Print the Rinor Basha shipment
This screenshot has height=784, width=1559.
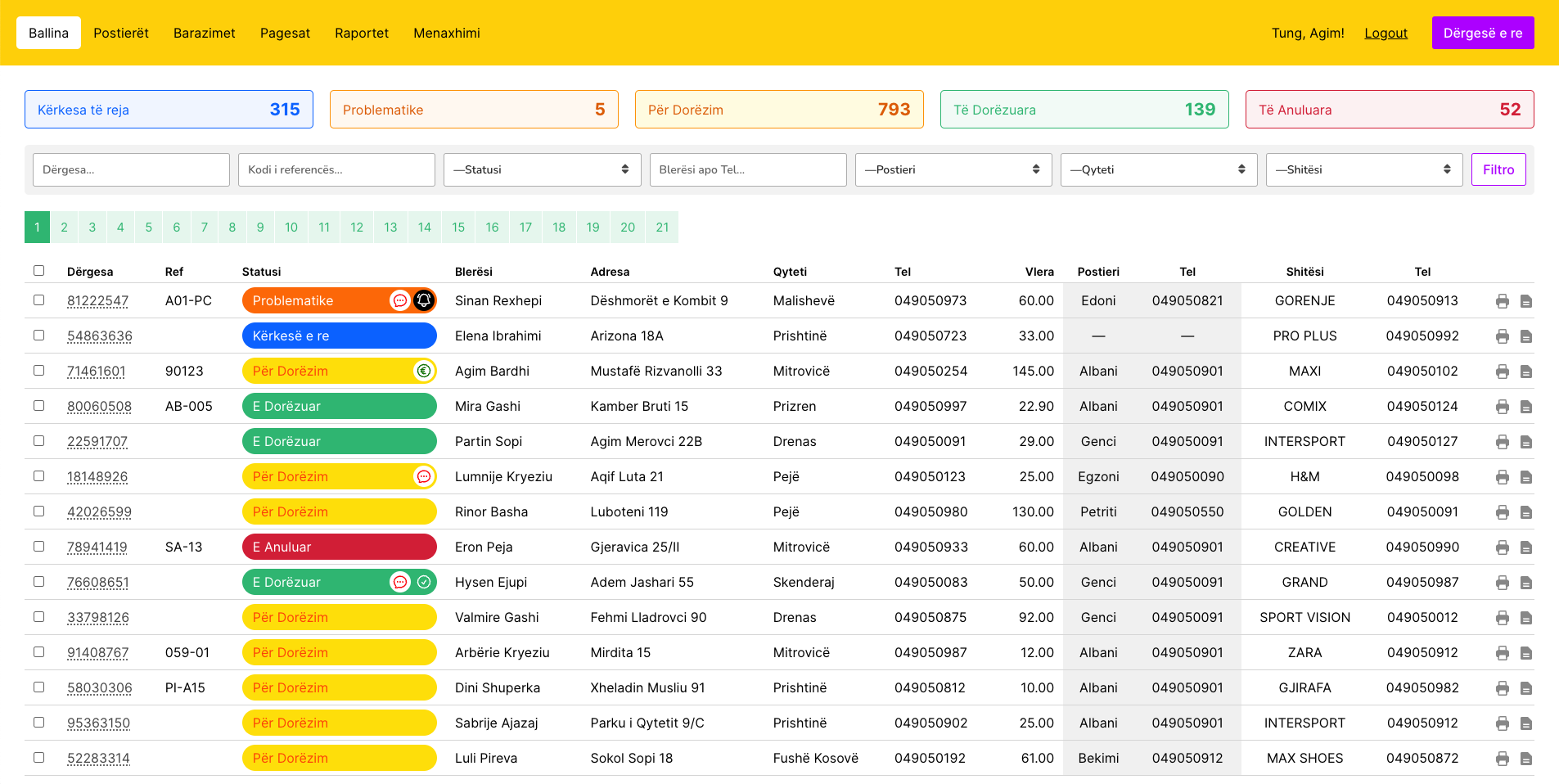1503,512
